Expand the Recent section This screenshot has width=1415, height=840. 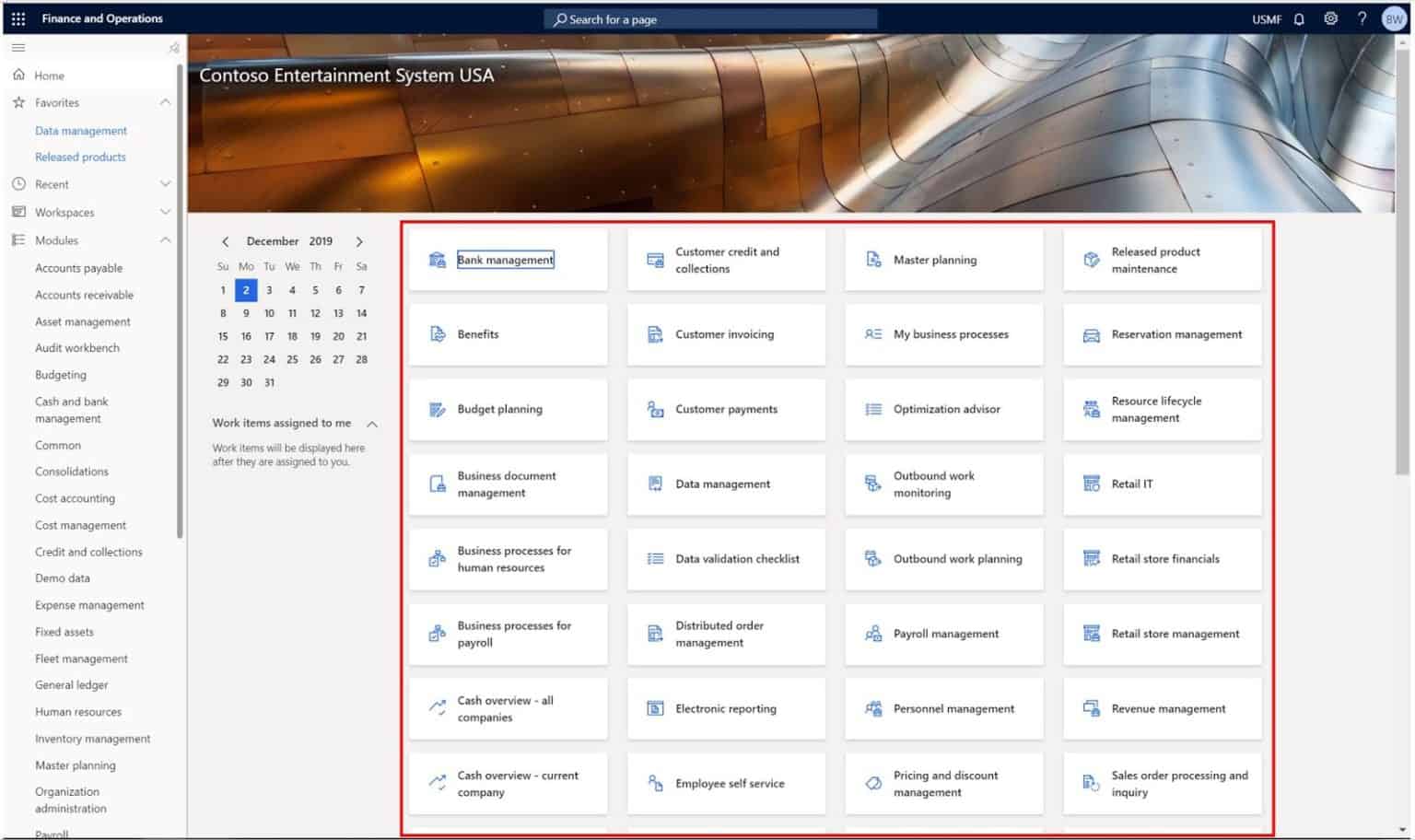pyautogui.click(x=166, y=184)
